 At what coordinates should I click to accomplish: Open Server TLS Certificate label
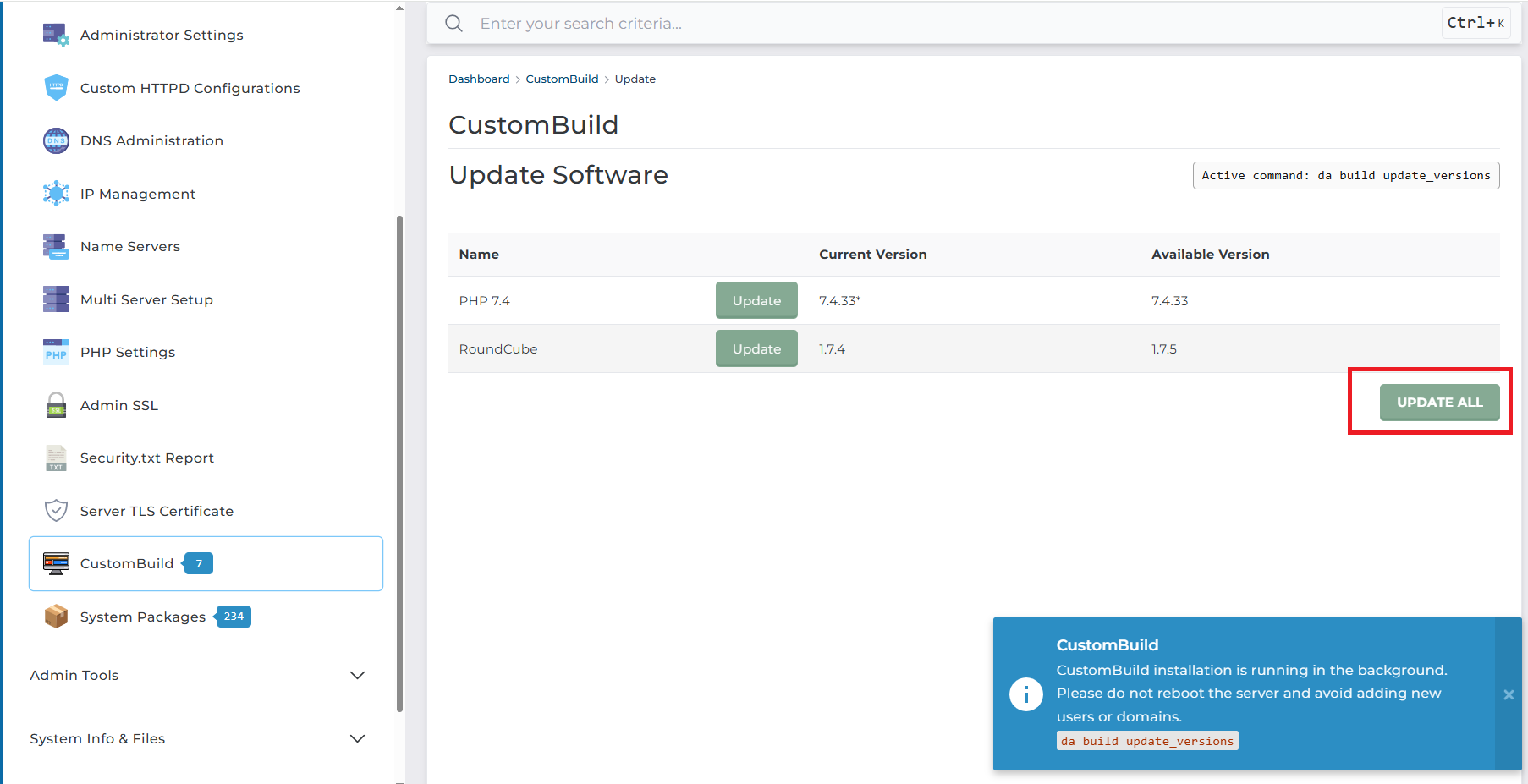pyautogui.click(x=157, y=511)
